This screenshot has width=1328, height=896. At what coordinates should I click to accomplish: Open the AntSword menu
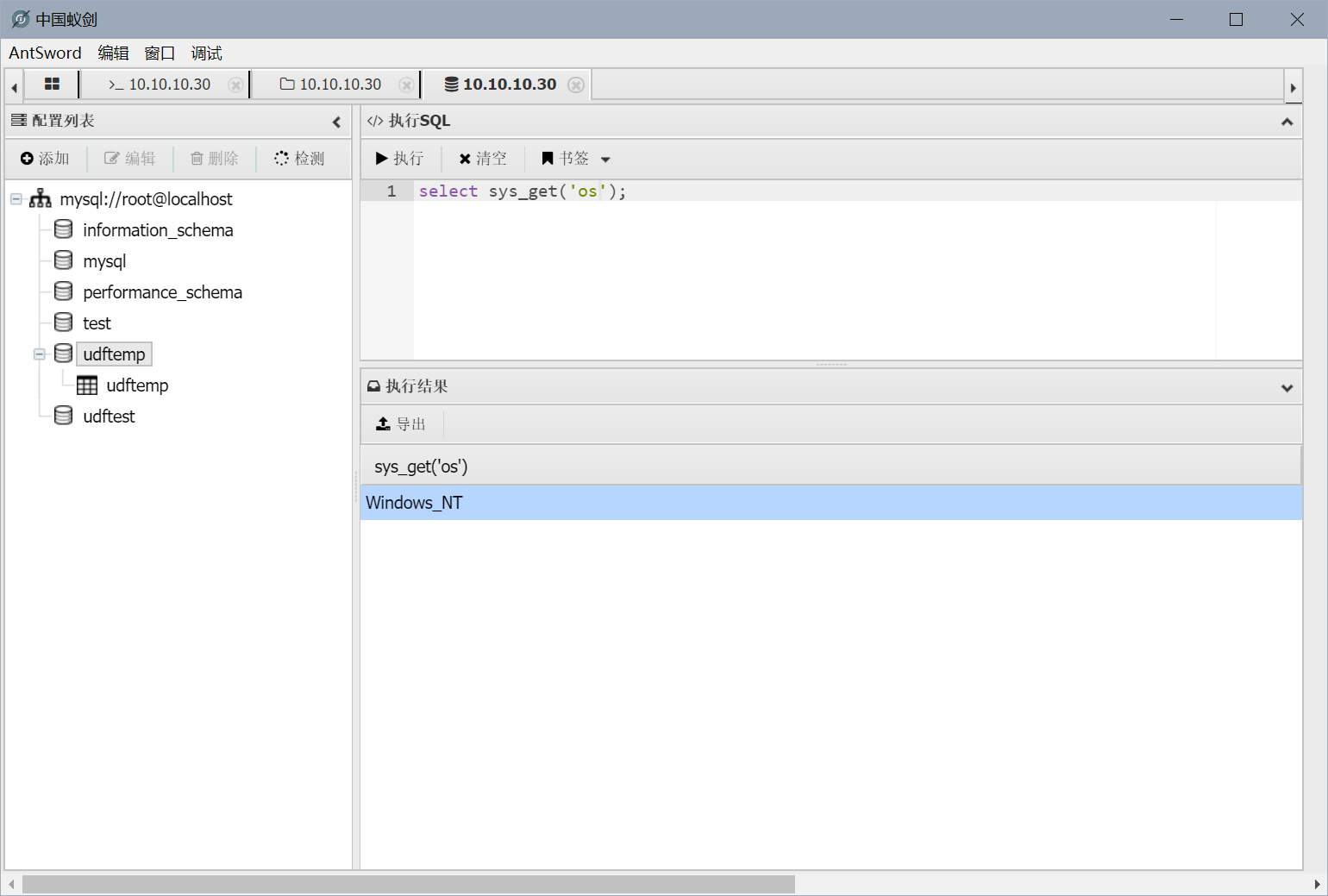[x=45, y=53]
